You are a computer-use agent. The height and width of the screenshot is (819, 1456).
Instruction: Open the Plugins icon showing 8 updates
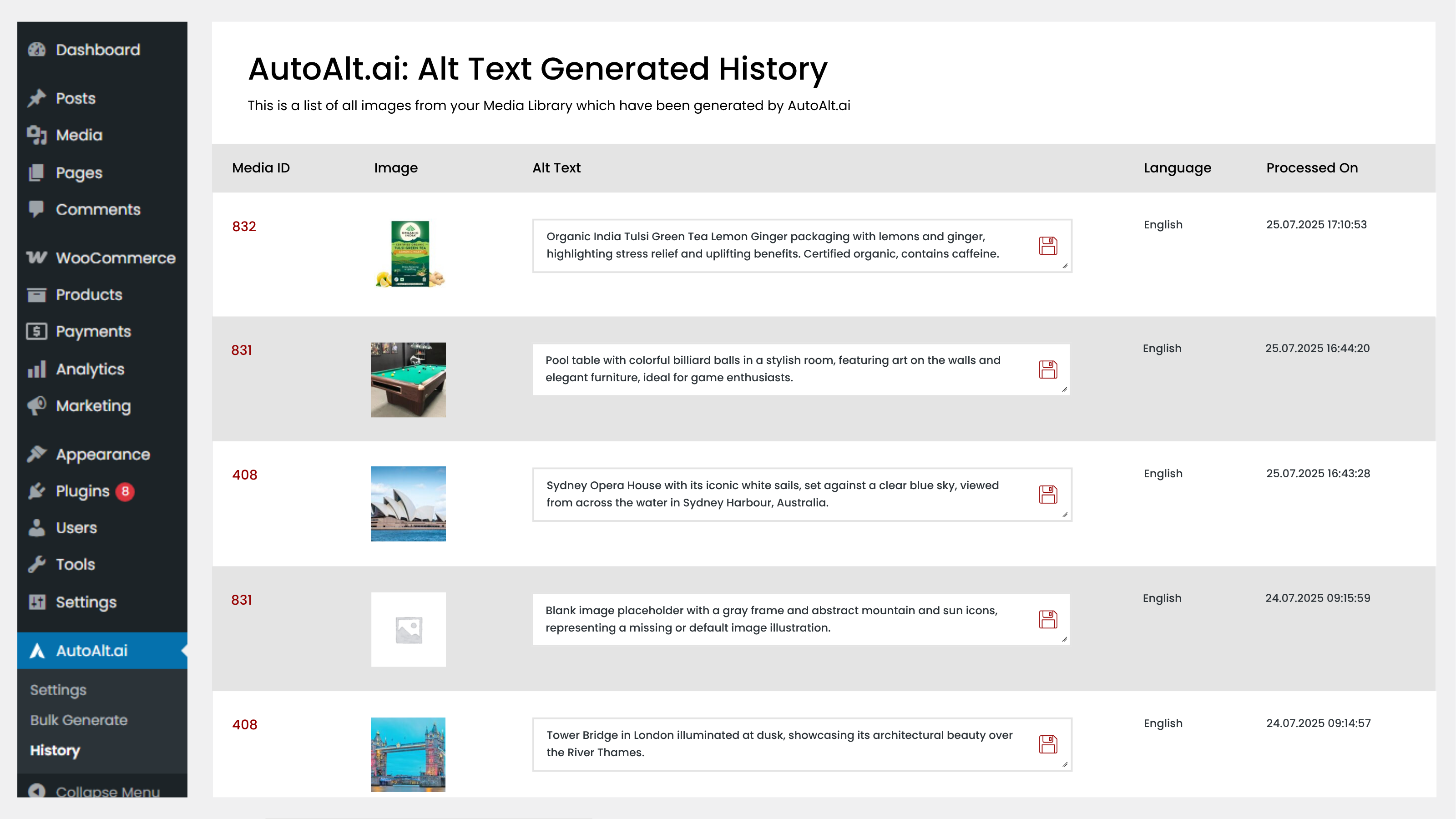pos(36,491)
